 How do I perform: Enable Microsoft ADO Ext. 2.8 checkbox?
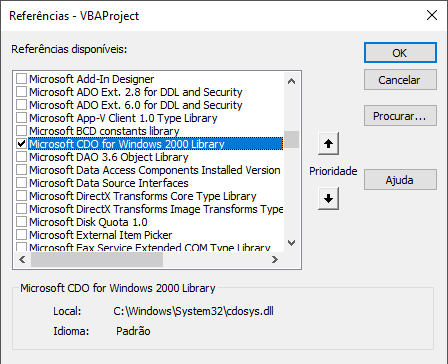point(22,92)
